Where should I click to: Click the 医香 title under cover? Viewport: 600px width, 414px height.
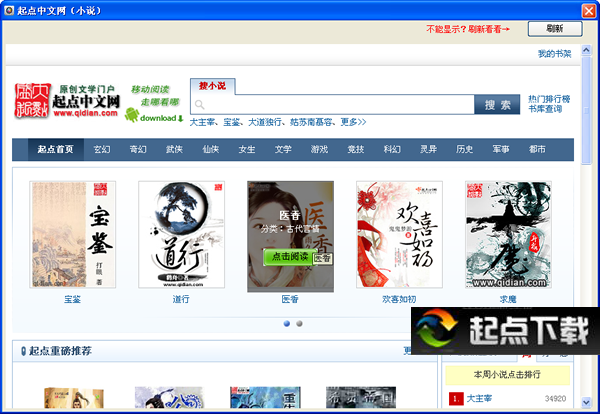click(290, 299)
